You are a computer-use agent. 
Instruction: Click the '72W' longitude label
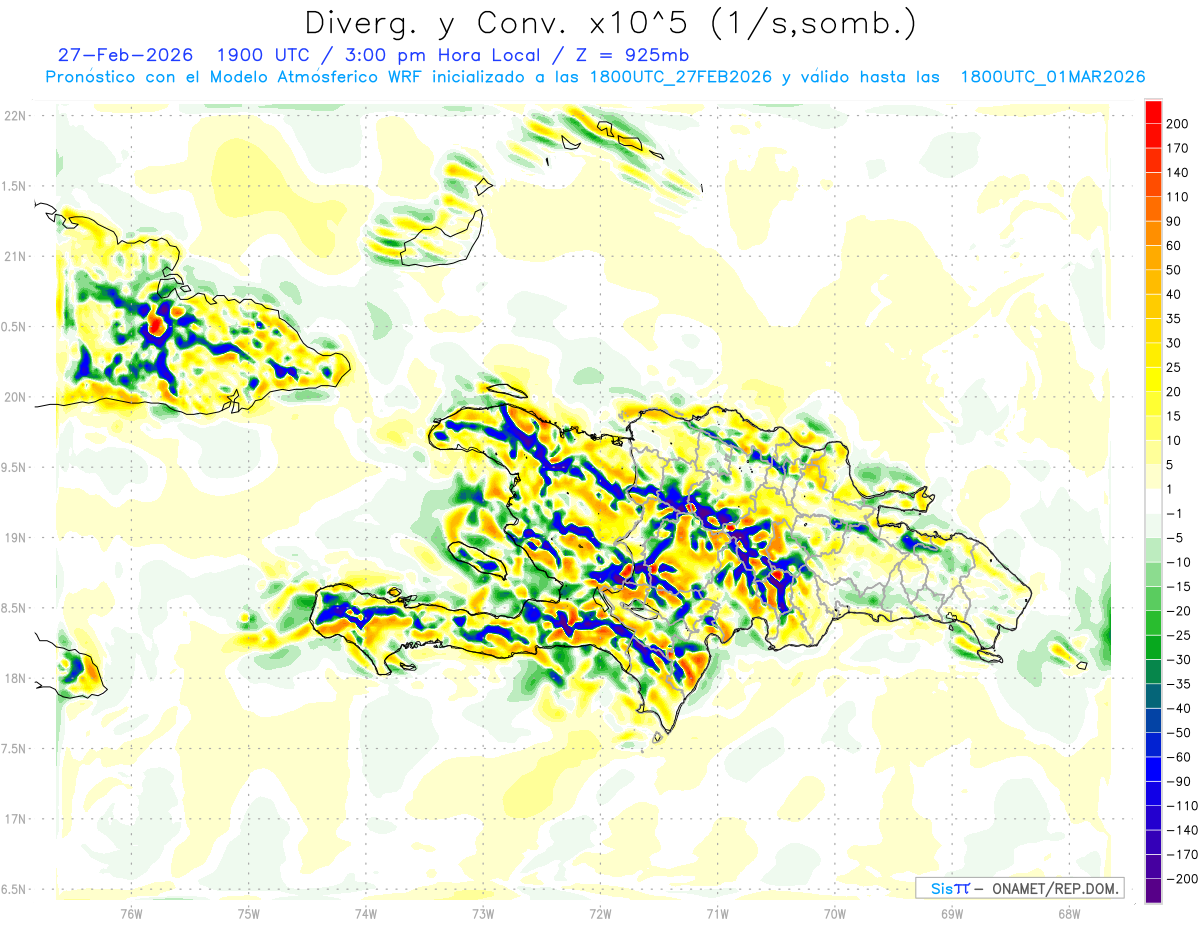click(600, 913)
